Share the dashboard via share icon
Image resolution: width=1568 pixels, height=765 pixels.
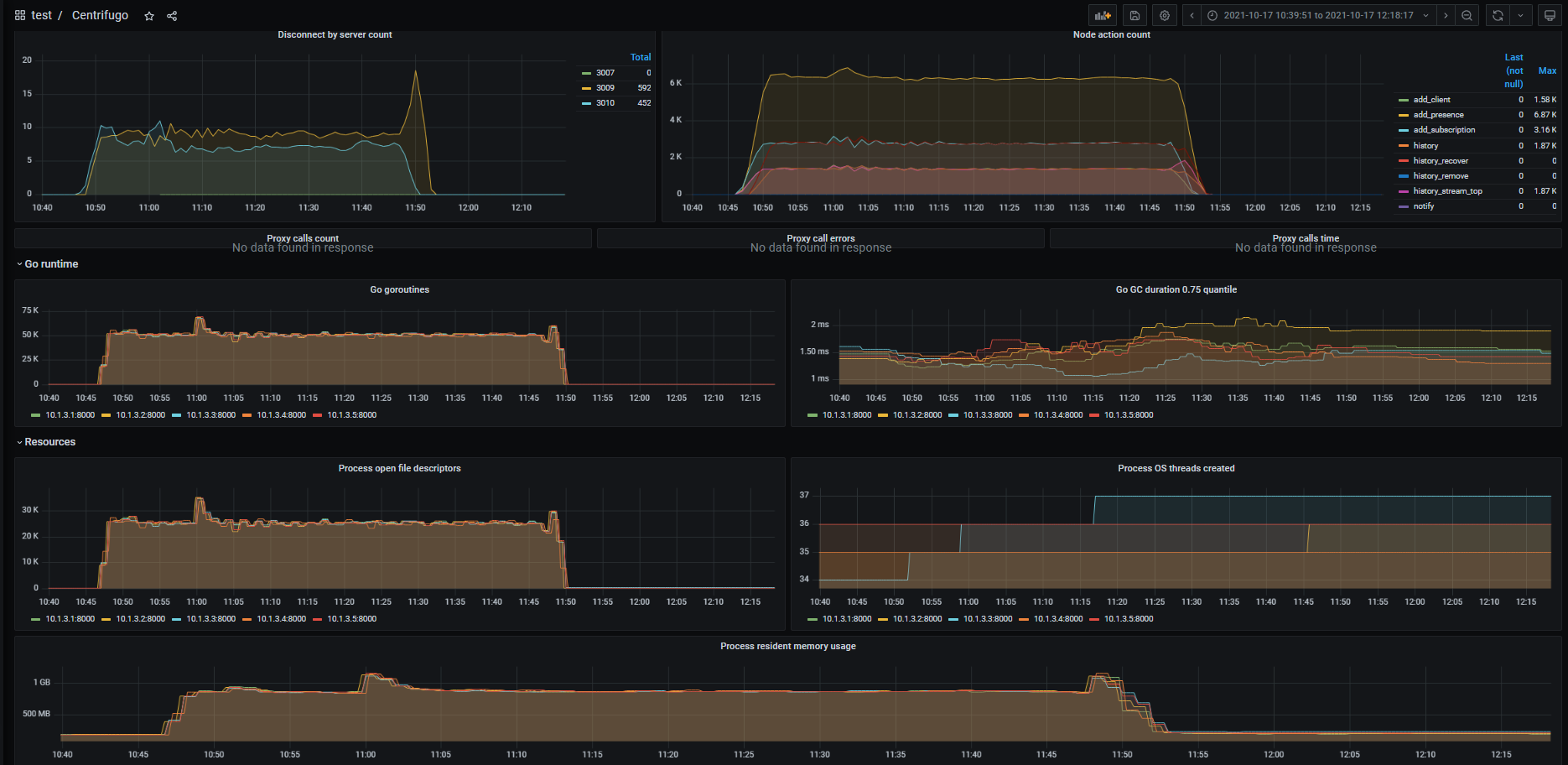pyautogui.click(x=172, y=16)
